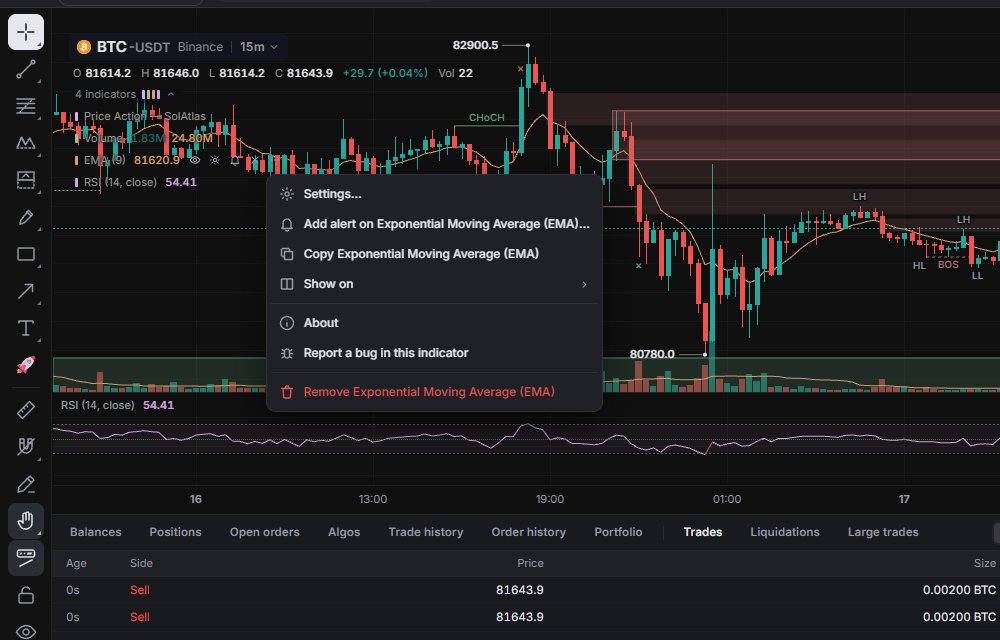1000x640 pixels.
Task: Select the crosshair cursor tool
Action: point(26,32)
